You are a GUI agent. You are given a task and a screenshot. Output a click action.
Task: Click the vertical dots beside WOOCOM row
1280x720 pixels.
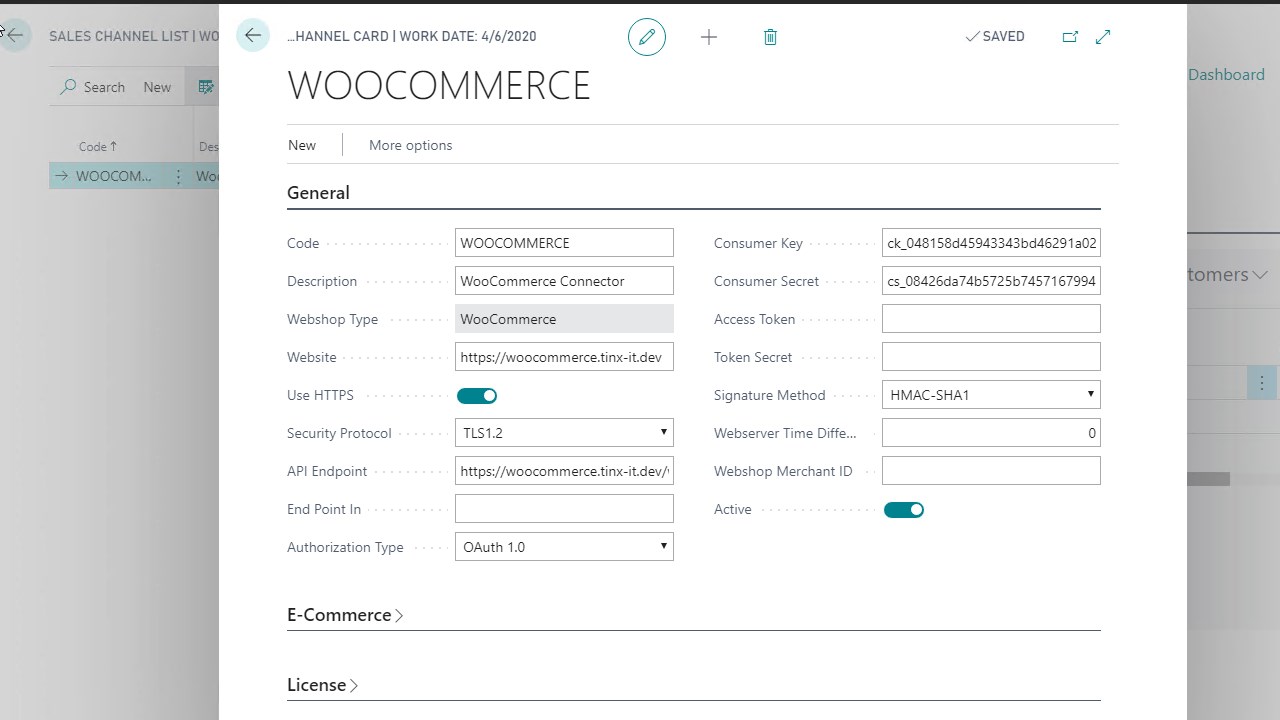pos(178,177)
